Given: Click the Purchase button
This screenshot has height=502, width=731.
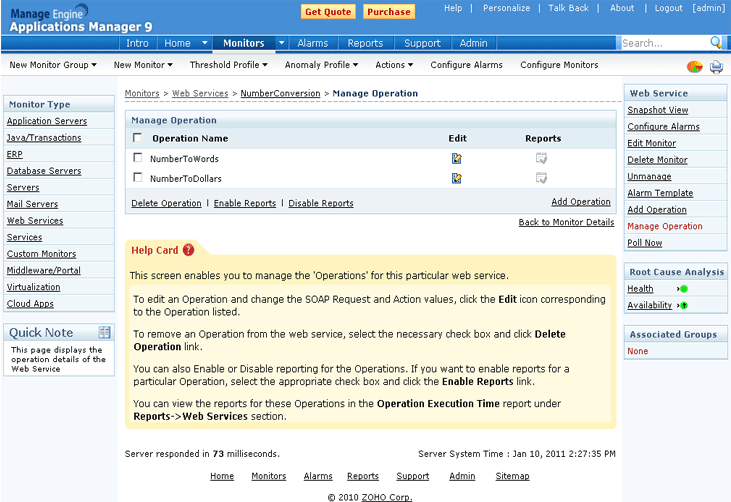Looking at the screenshot, I should click(x=389, y=12).
